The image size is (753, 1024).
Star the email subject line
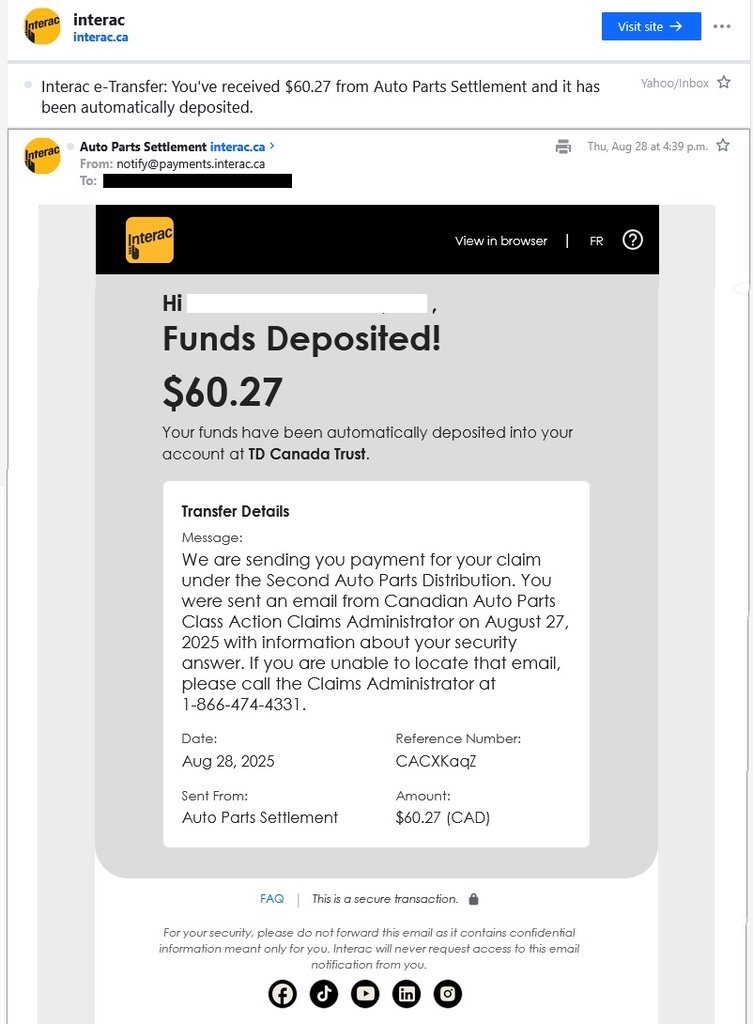[x=724, y=83]
